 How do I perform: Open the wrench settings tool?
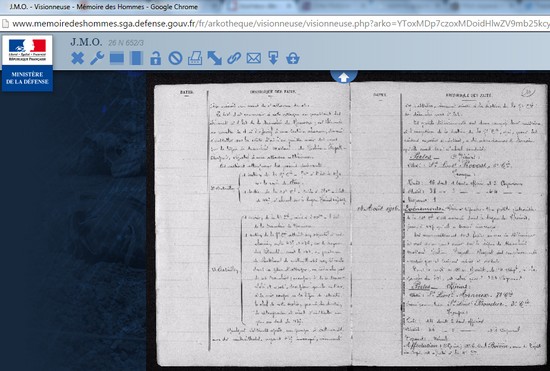point(97,58)
